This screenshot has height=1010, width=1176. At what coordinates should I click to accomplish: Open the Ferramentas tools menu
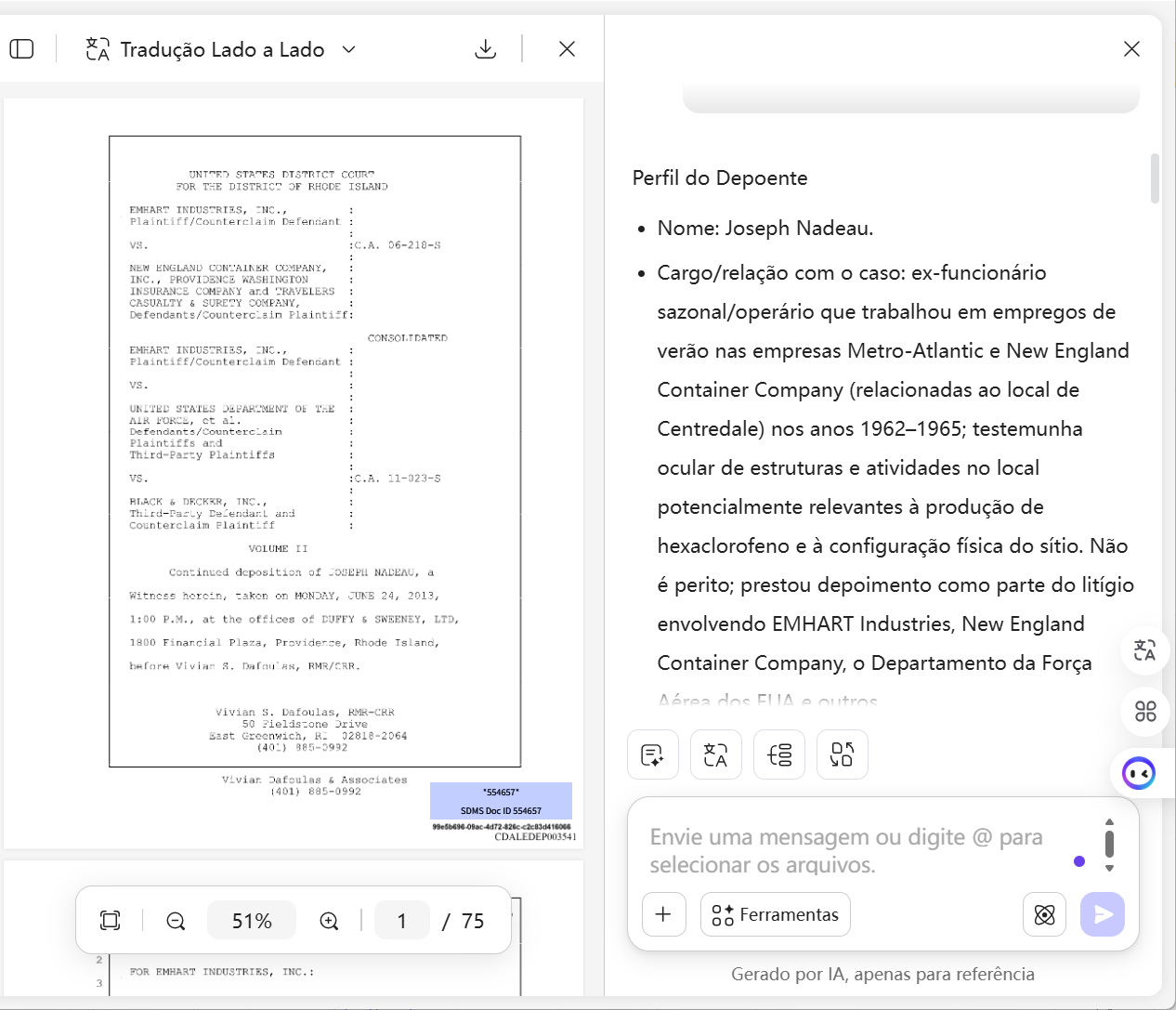776,915
